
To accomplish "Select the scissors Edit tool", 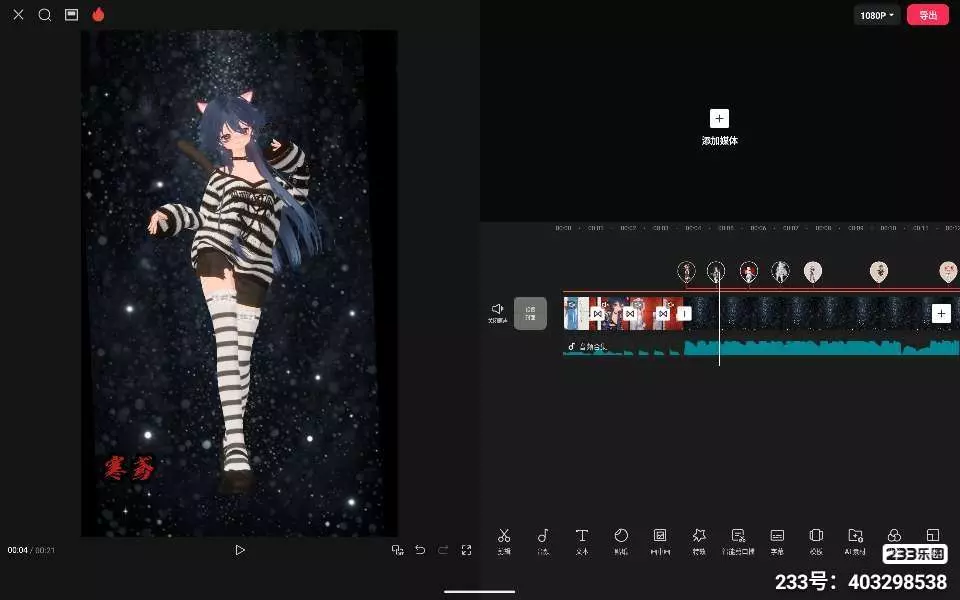I will pyautogui.click(x=504, y=539).
